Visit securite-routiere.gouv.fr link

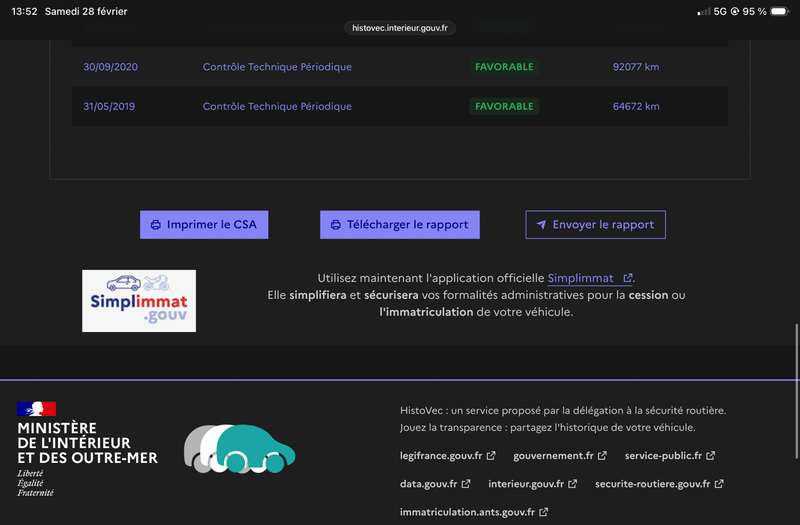pyautogui.click(x=658, y=484)
